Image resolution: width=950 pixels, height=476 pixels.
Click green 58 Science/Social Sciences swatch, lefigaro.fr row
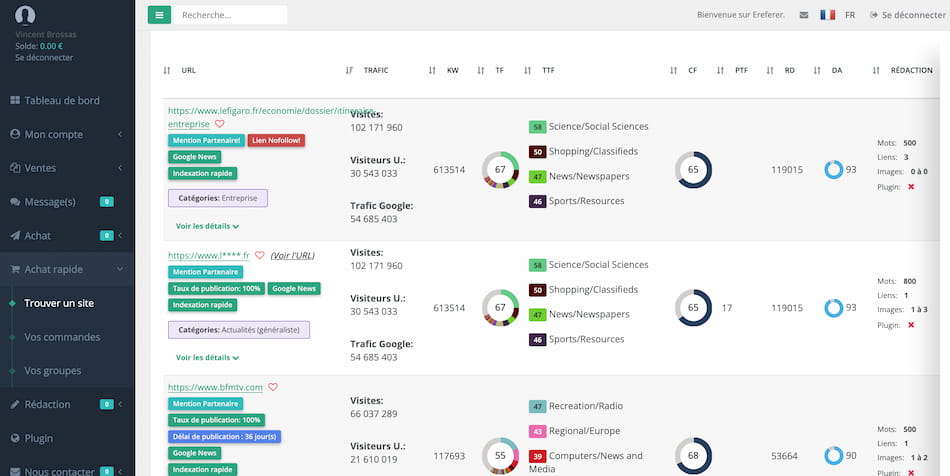pyautogui.click(x=537, y=127)
